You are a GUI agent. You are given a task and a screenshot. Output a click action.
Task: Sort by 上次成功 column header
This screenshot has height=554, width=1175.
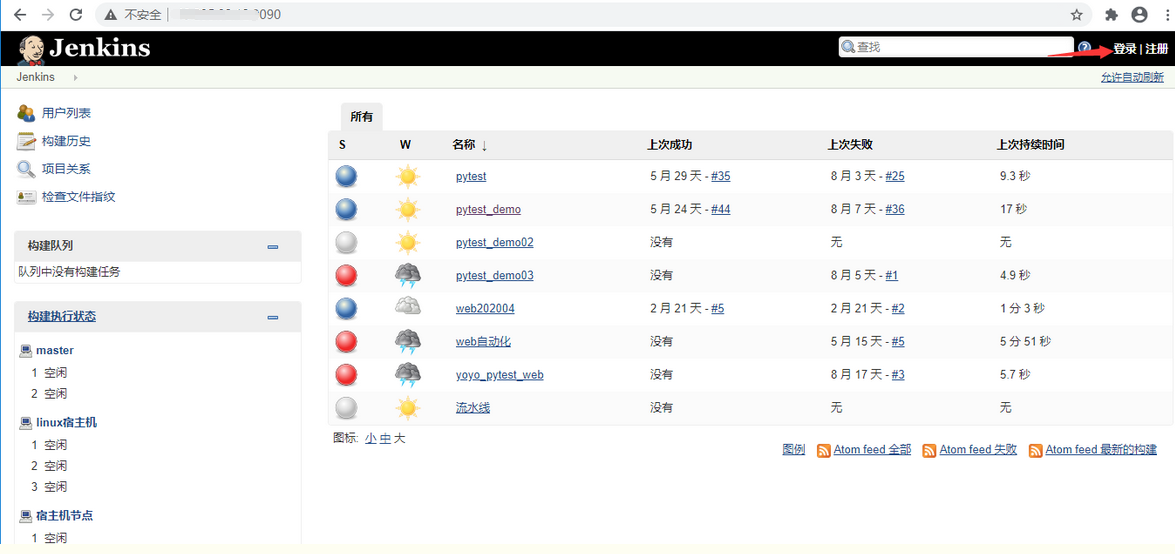tap(670, 145)
